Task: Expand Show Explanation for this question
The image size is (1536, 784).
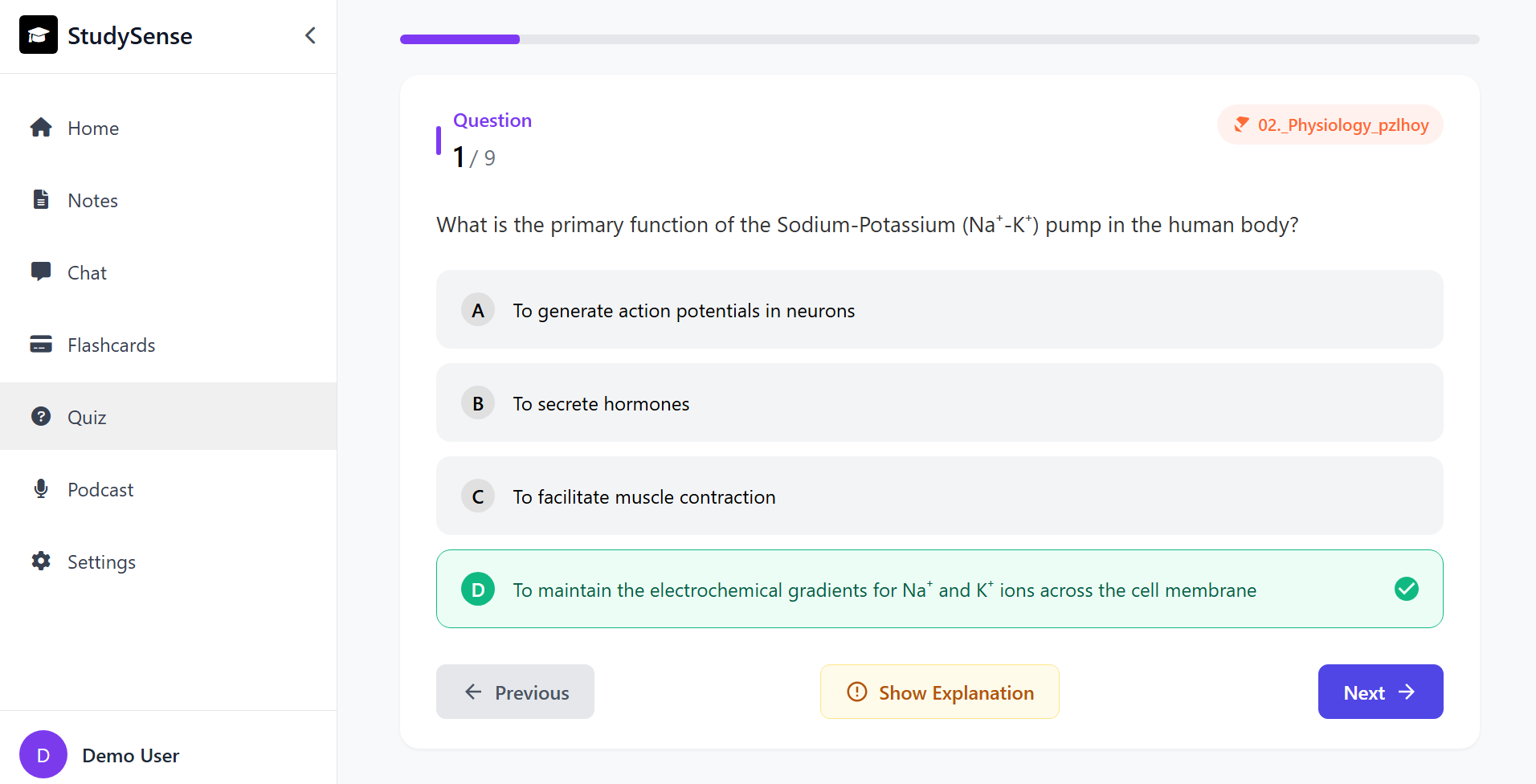Action: (x=939, y=692)
